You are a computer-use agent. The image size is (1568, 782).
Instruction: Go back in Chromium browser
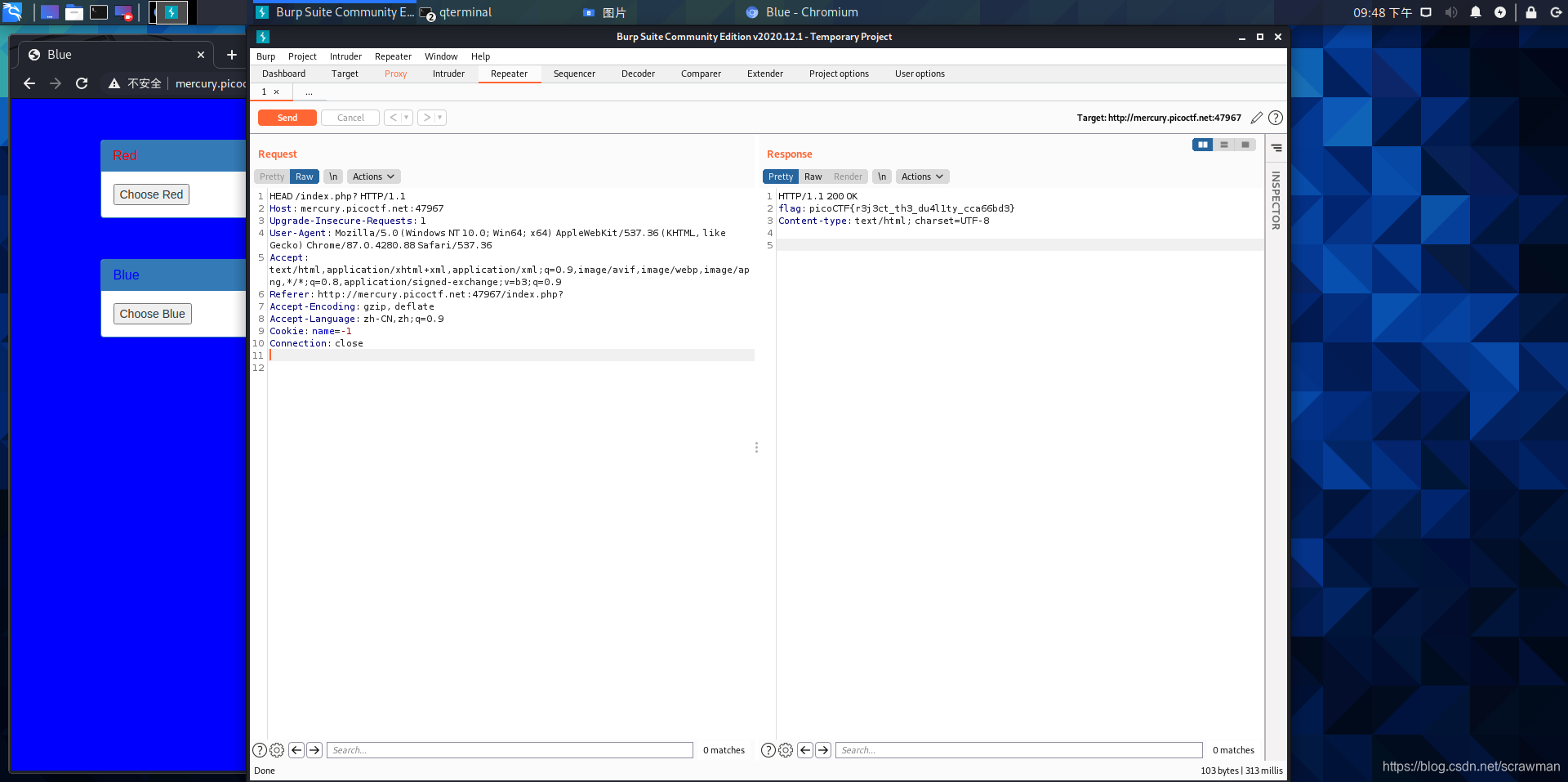[29, 83]
